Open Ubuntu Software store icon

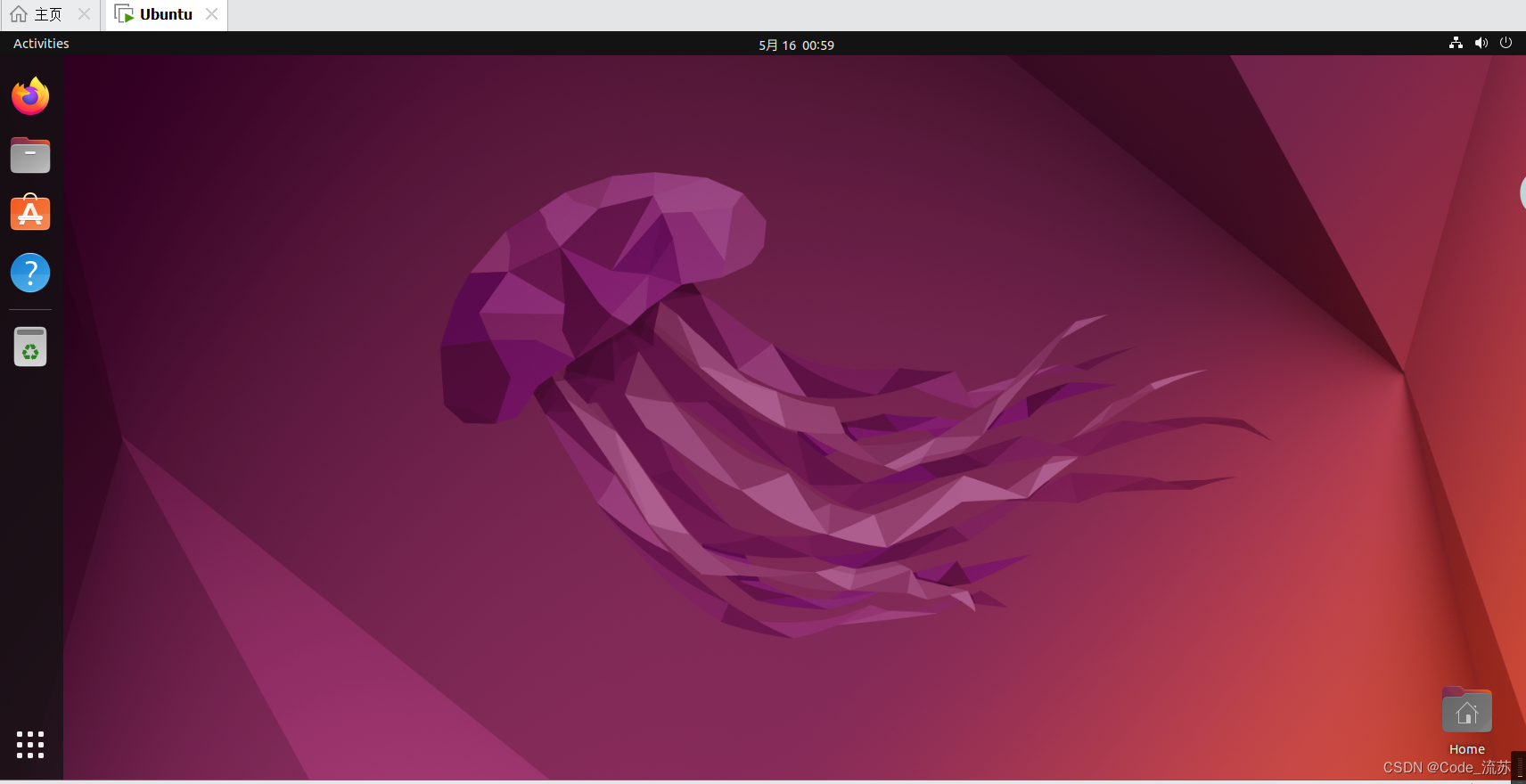pyautogui.click(x=30, y=213)
